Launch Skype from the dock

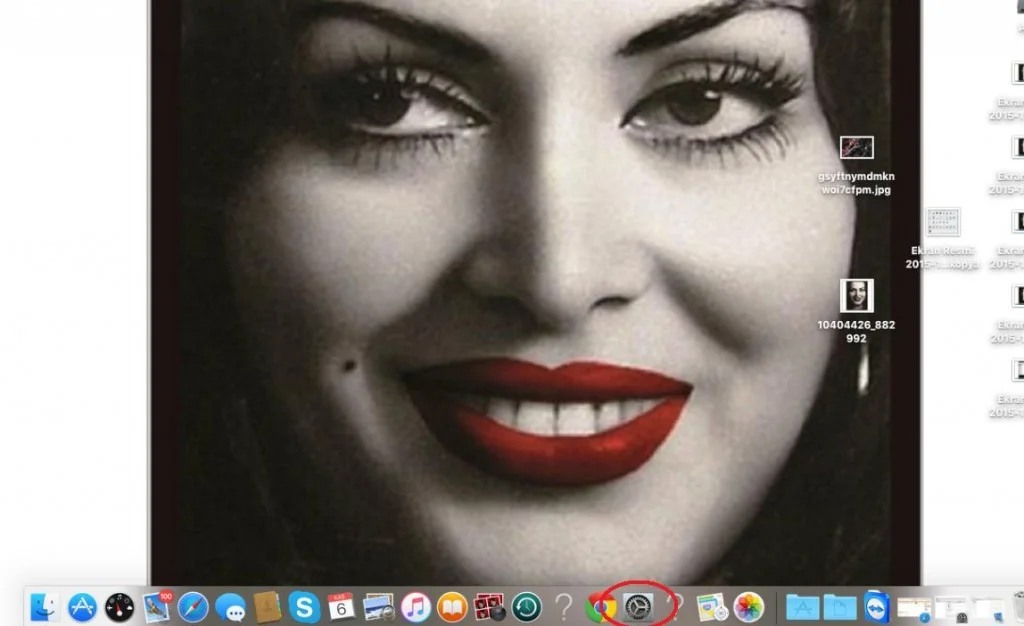(304, 607)
